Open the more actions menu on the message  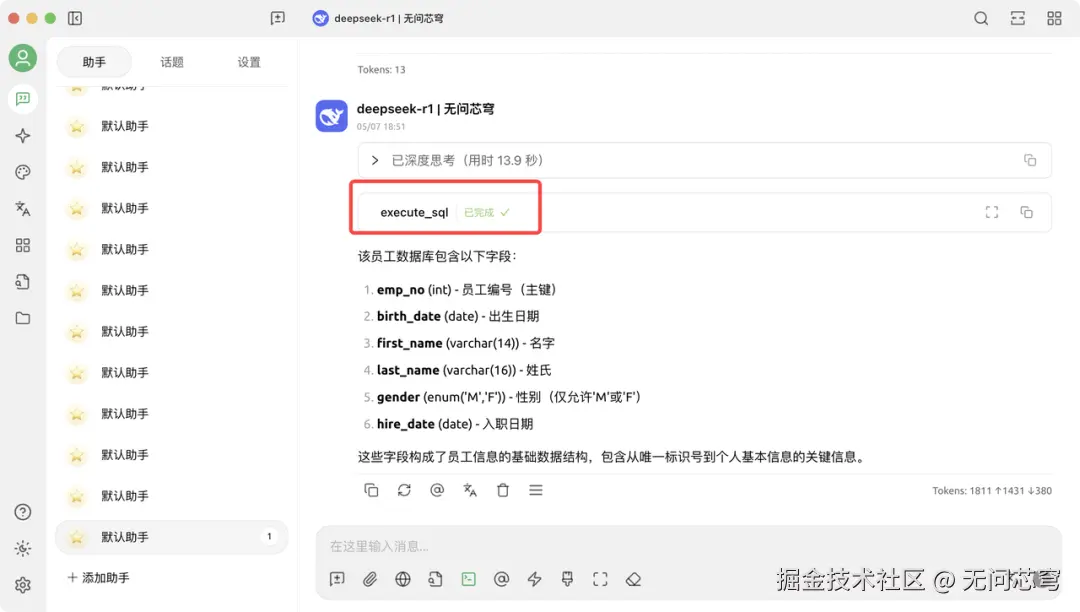[x=536, y=490]
